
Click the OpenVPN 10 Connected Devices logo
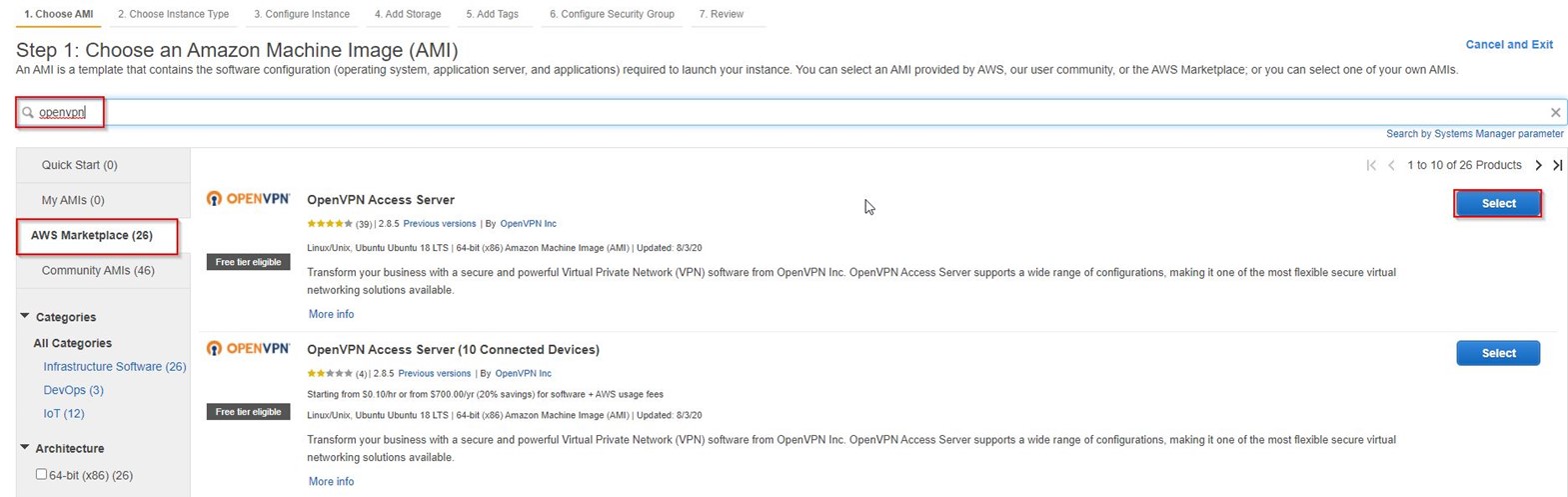[248, 349]
